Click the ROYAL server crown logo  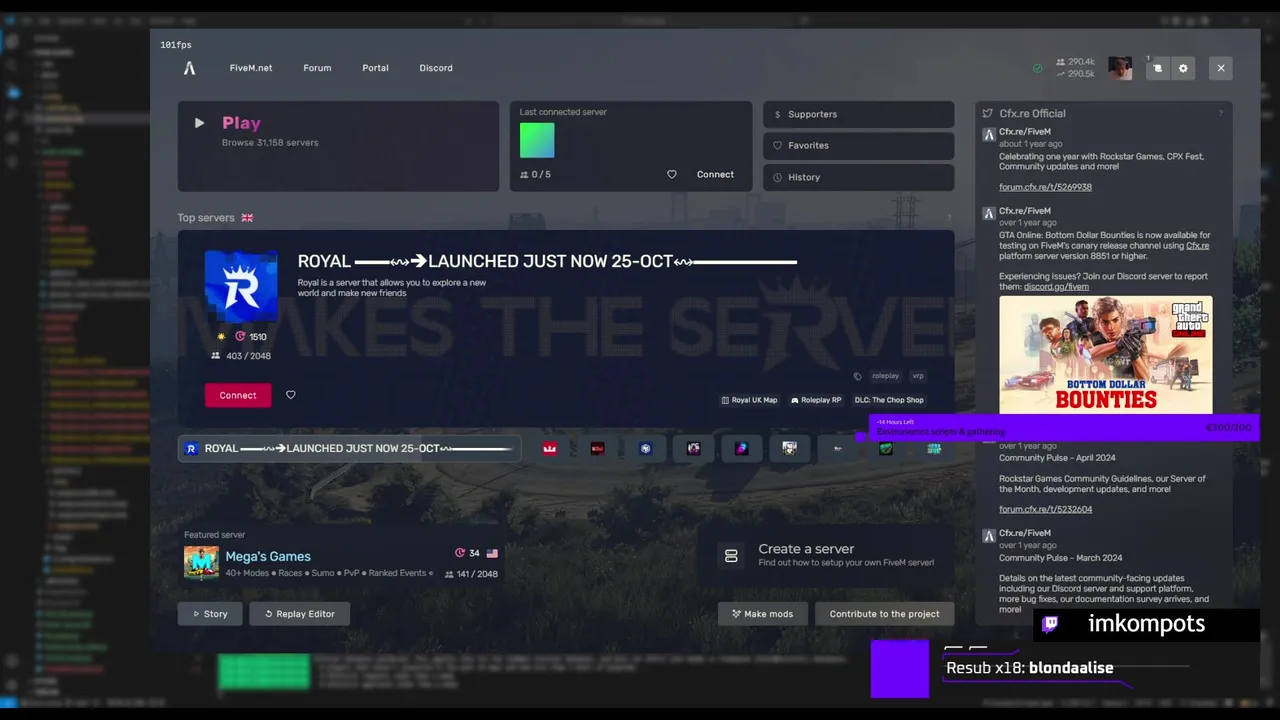[241, 286]
